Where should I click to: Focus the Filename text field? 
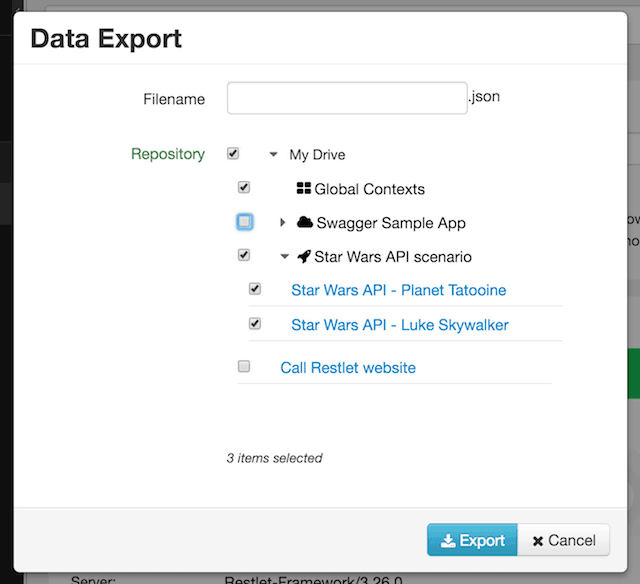click(347, 98)
